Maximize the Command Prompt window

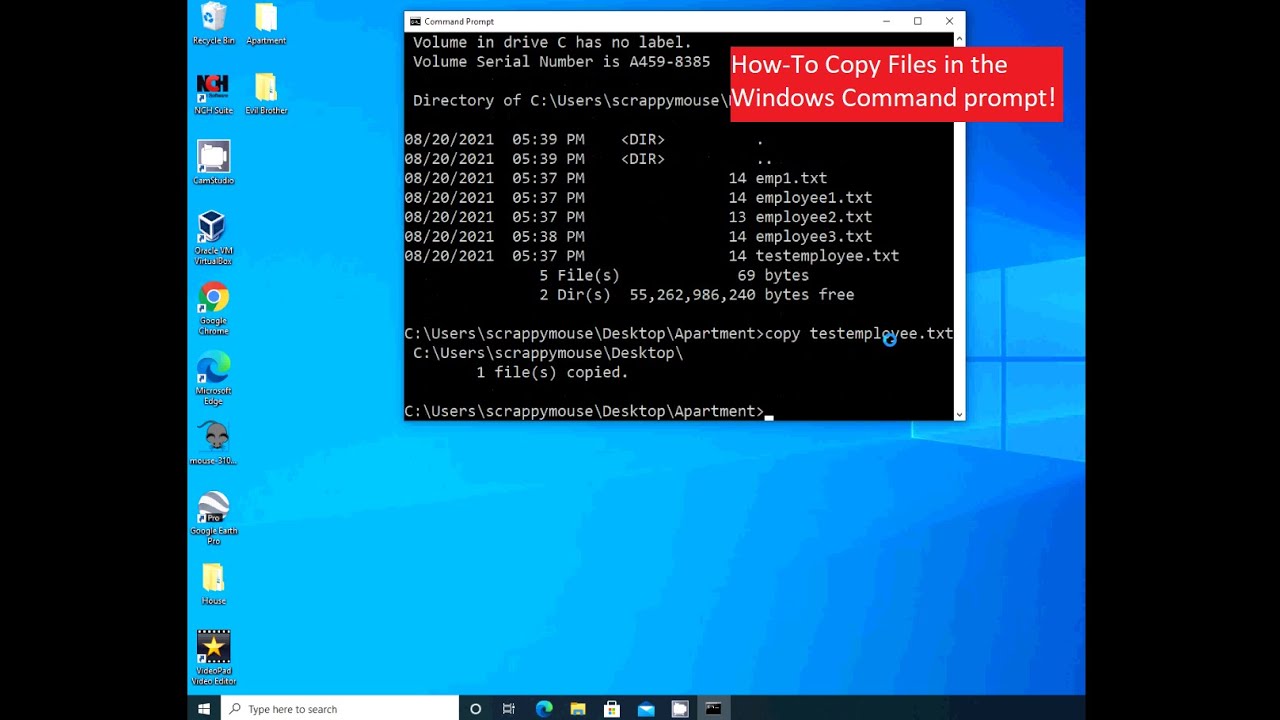pyautogui.click(x=917, y=21)
